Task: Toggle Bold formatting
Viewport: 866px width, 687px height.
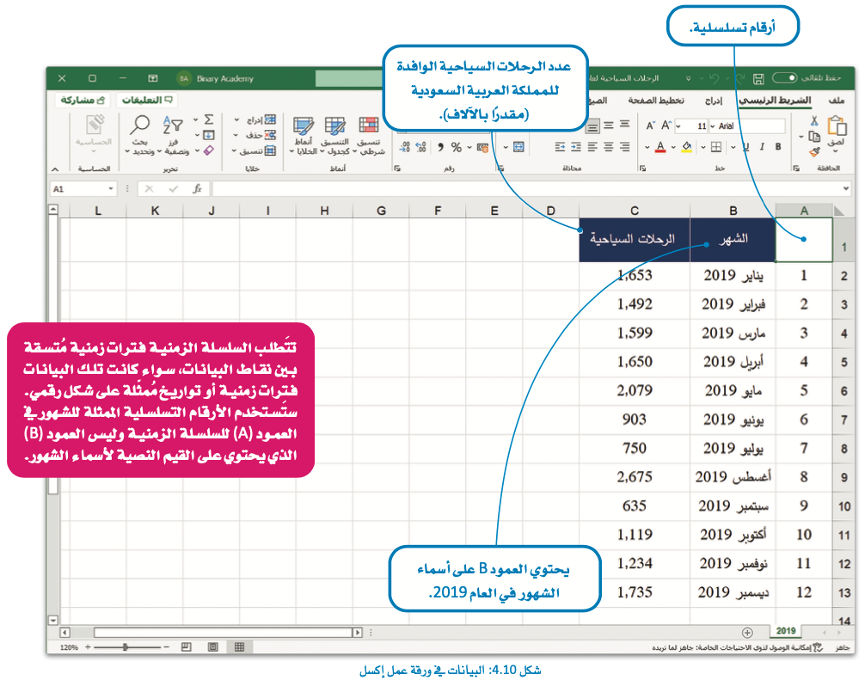Action: (x=778, y=147)
